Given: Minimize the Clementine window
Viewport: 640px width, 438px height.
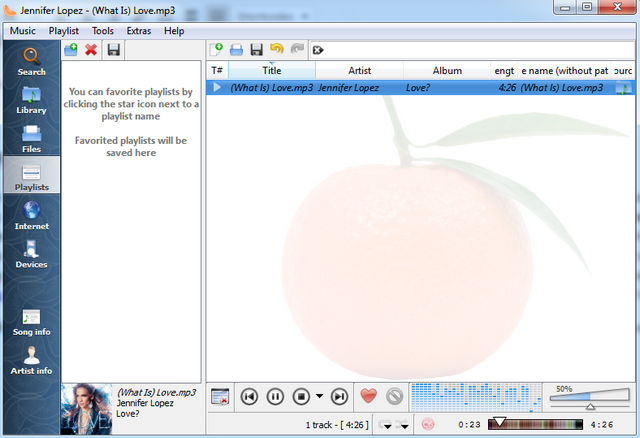Looking at the screenshot, I should point(565,7).
